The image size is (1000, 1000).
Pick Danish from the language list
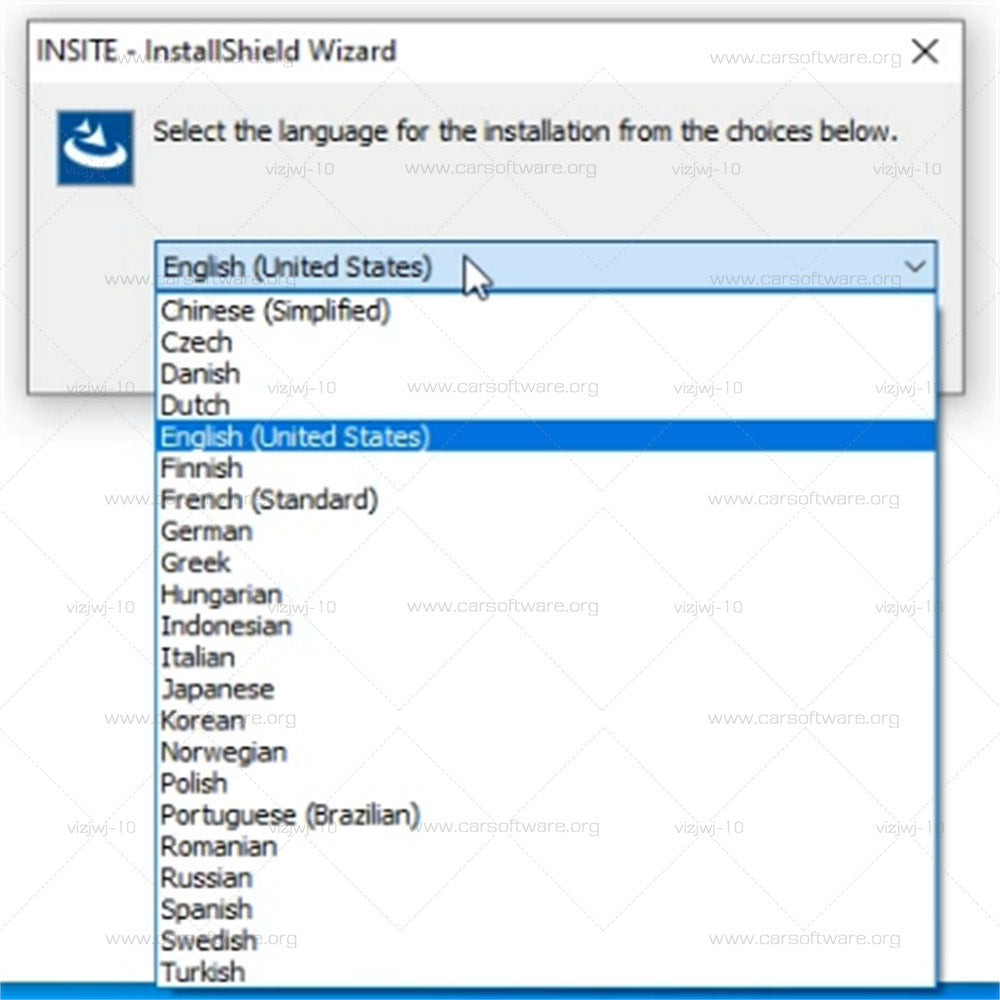pyautogui.click(x=546, y=374)
